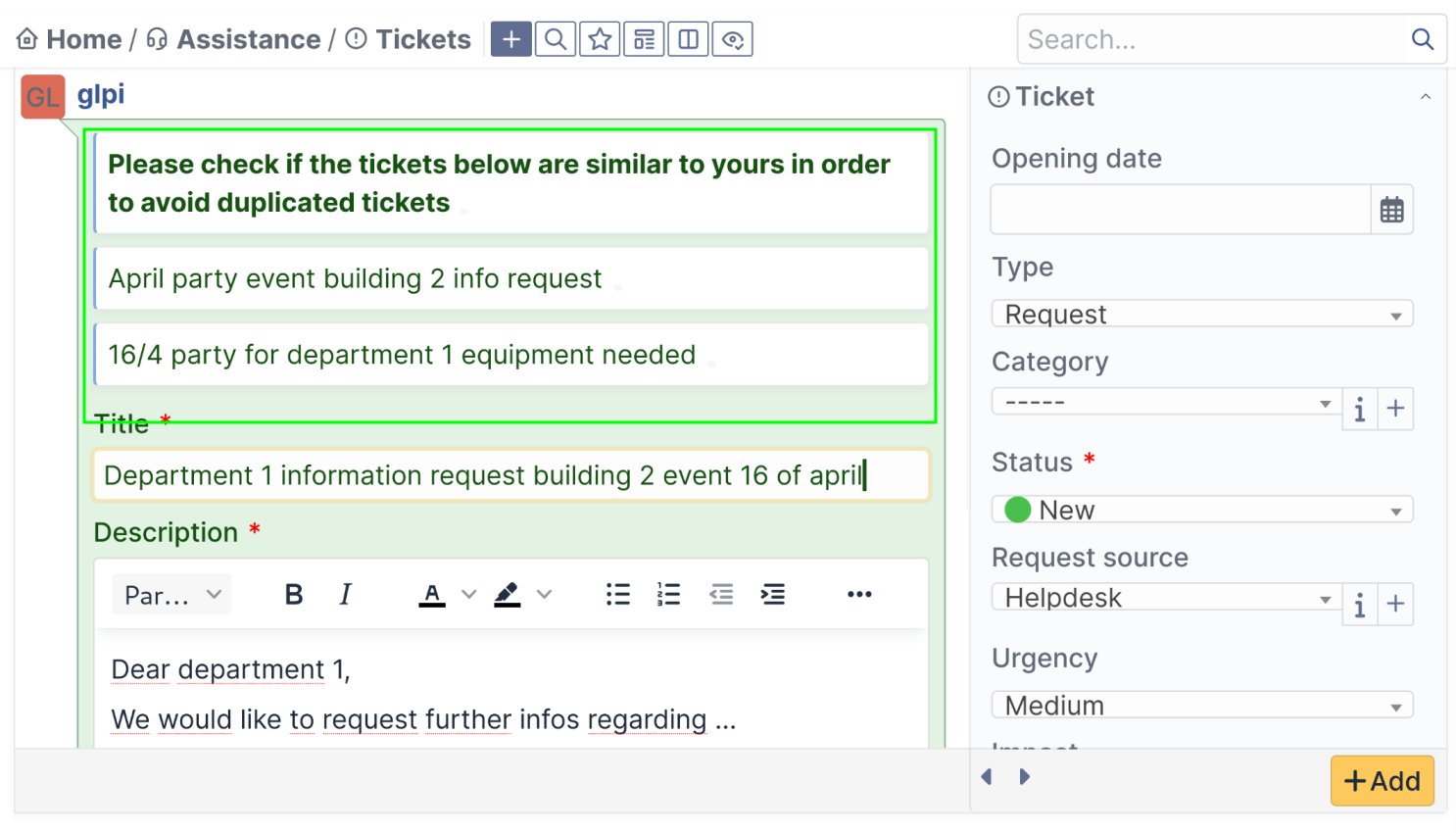This screenshot has height=833, width=1456.
Task: Open the Assistance menu in the breadcrumb
Action: pos(248,39)
